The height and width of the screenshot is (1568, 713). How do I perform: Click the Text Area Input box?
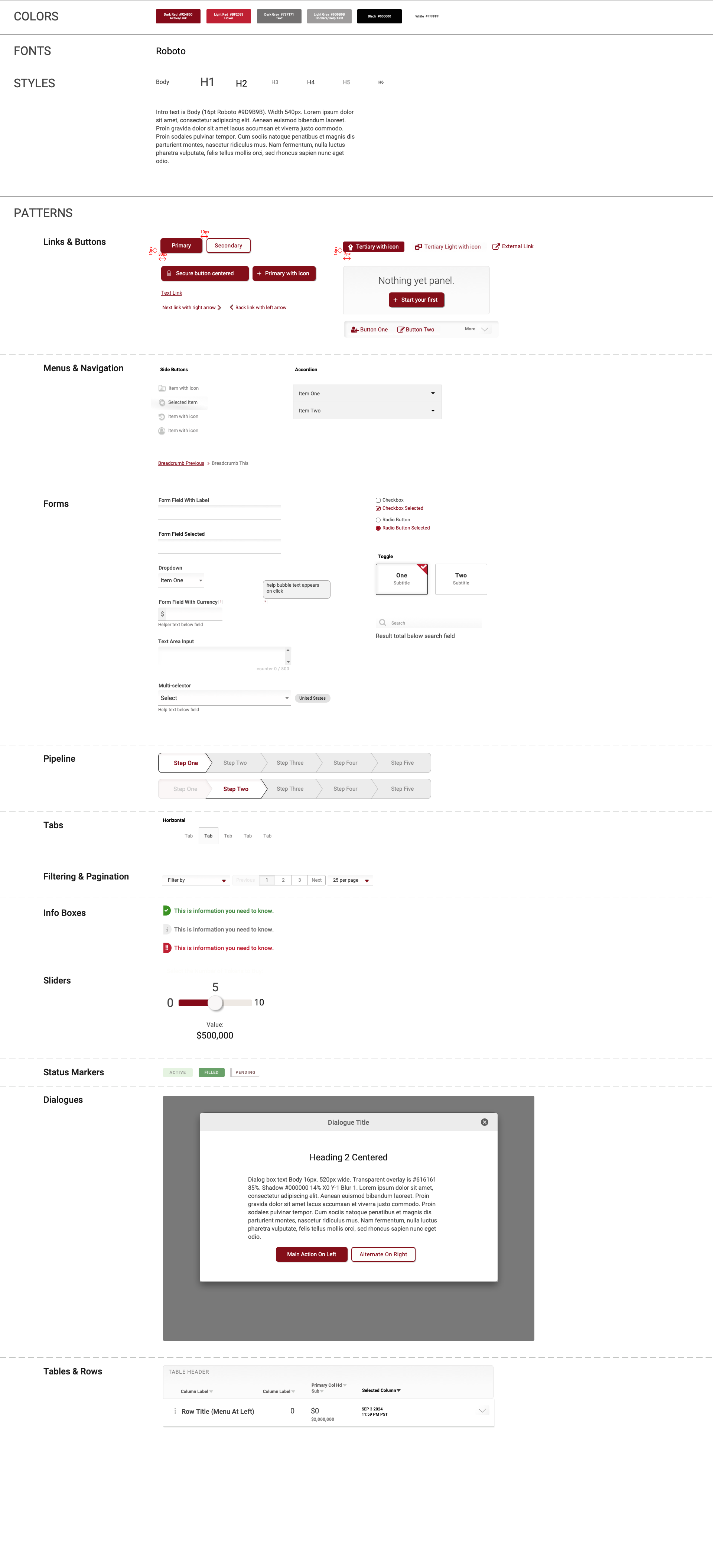(225, 655)
